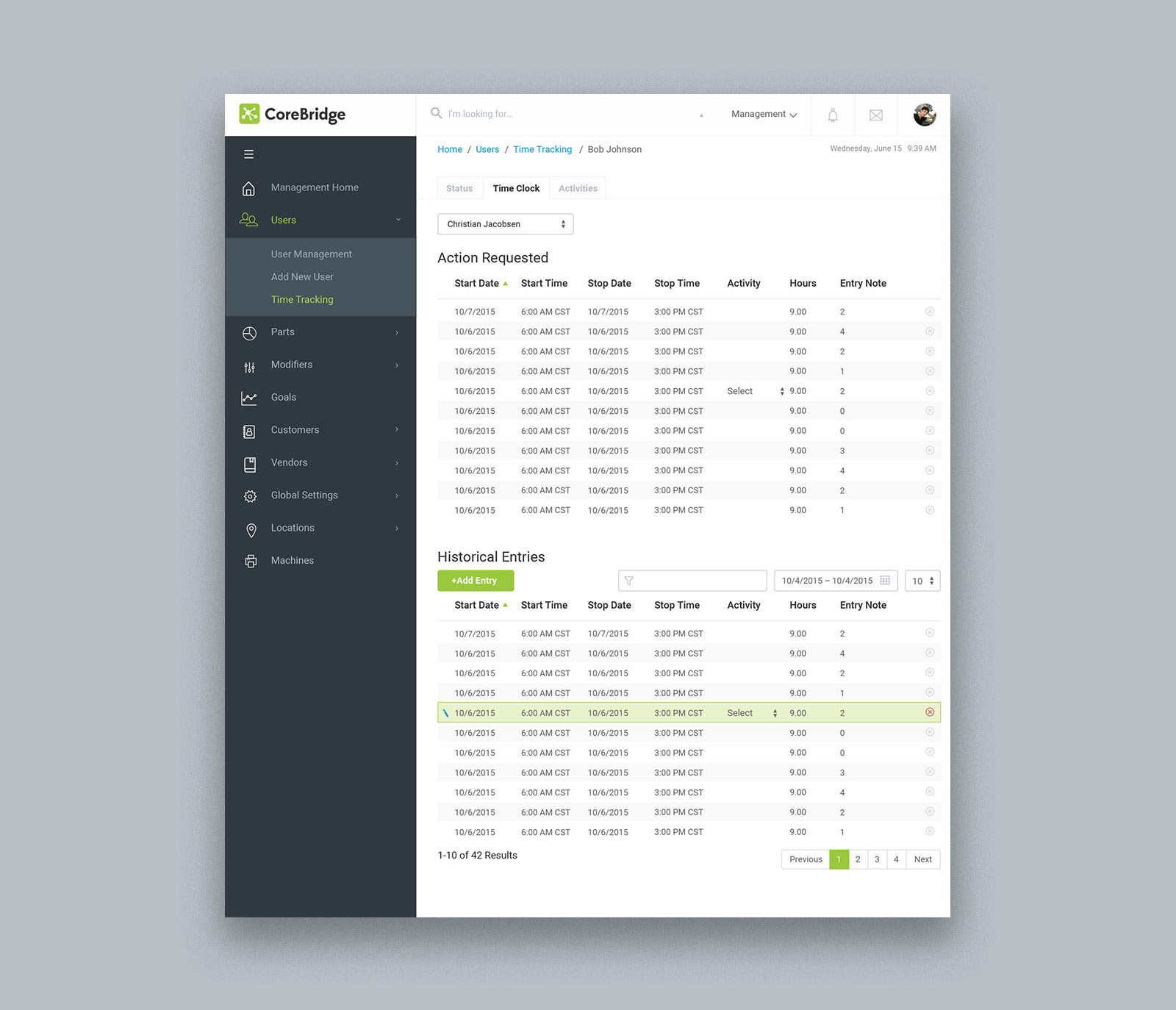Click the Modifiers sliders icon
This screenshot has width=1176, height=1010.
click(249, 366)
